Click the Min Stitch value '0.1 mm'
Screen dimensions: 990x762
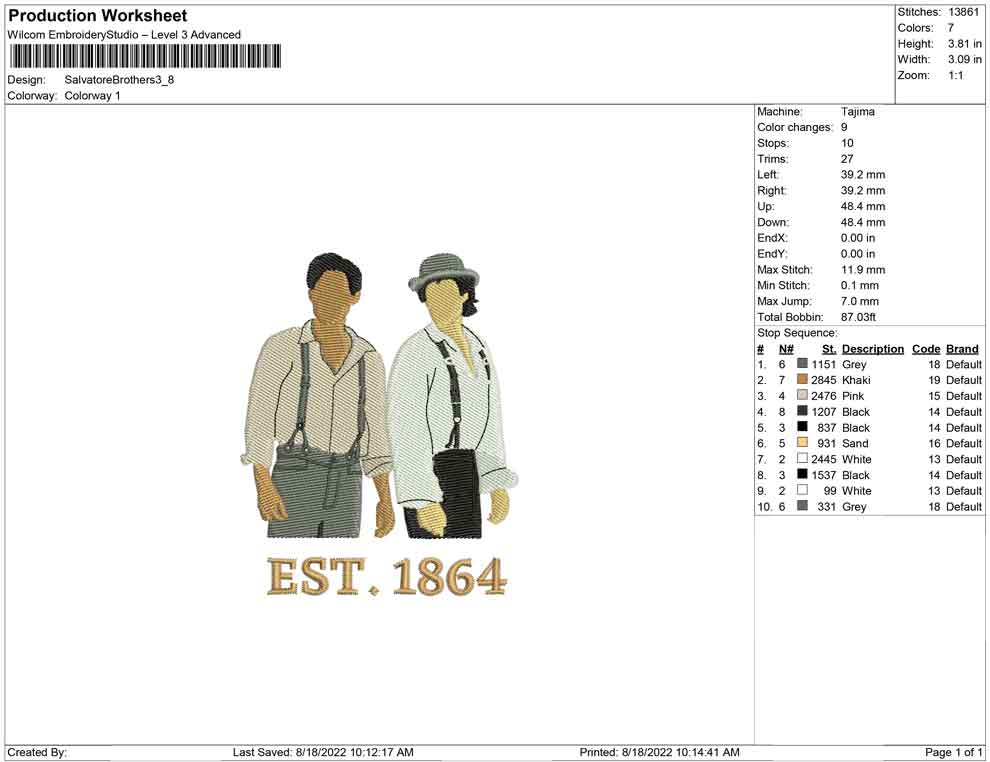pyautogui.click(x=860, y=285)
